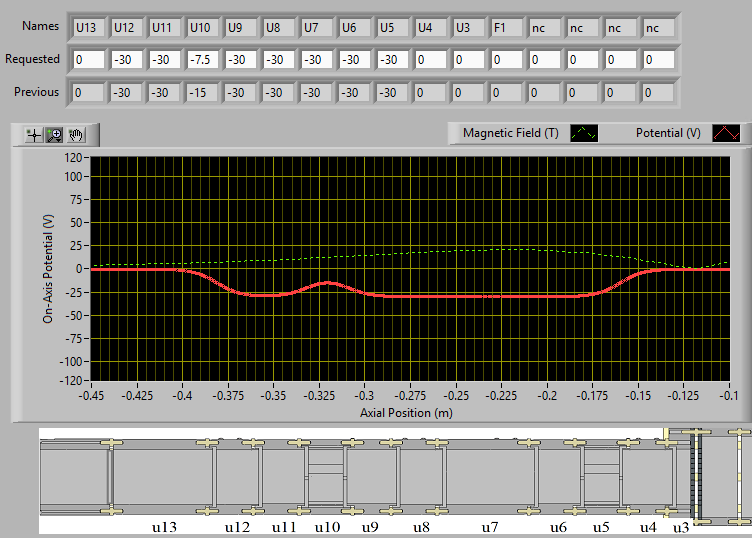
Task: Click the y-axis tick label -50
Action: pos(73,316)
